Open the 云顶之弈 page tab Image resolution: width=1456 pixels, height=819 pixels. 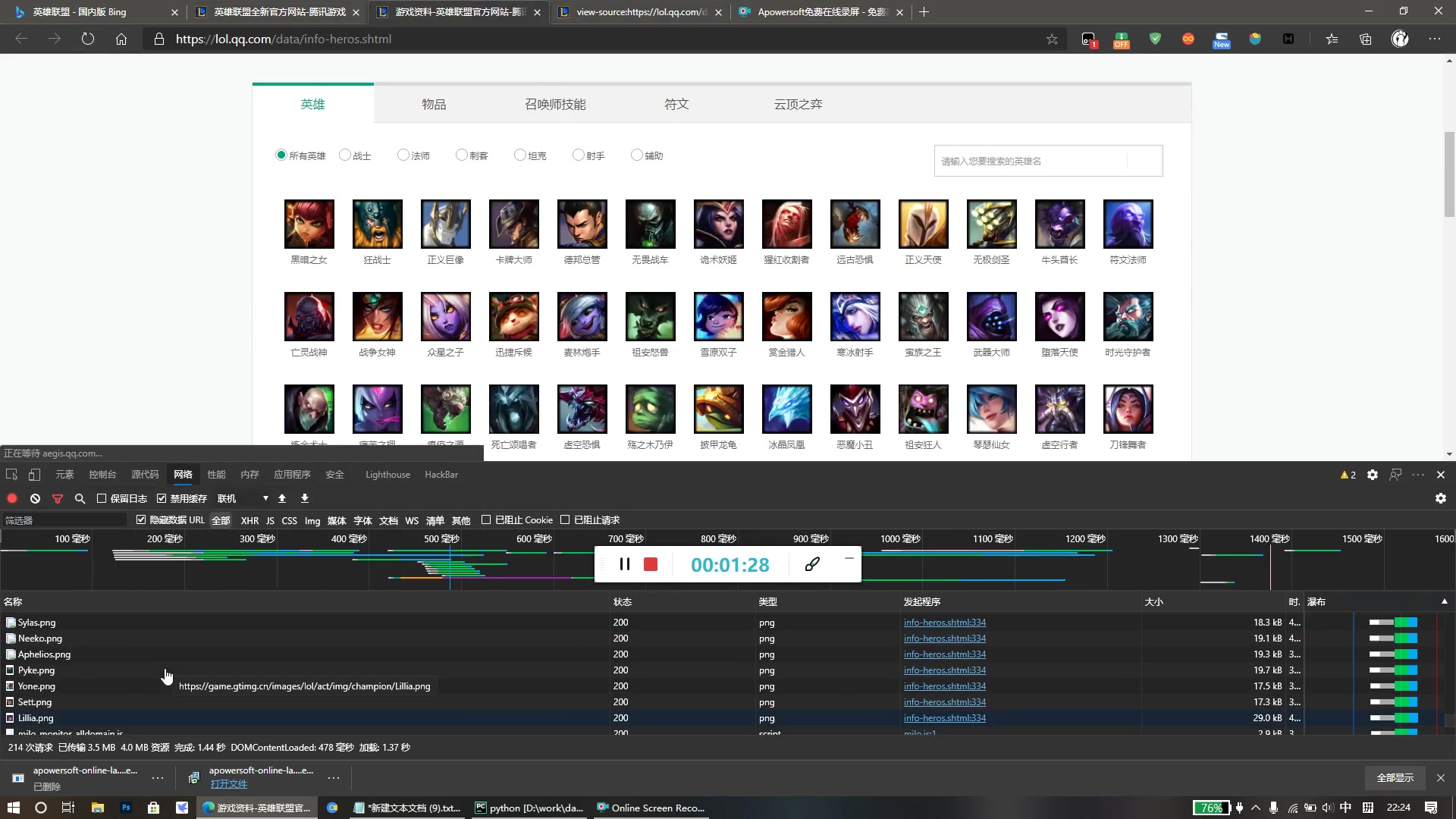797,104
